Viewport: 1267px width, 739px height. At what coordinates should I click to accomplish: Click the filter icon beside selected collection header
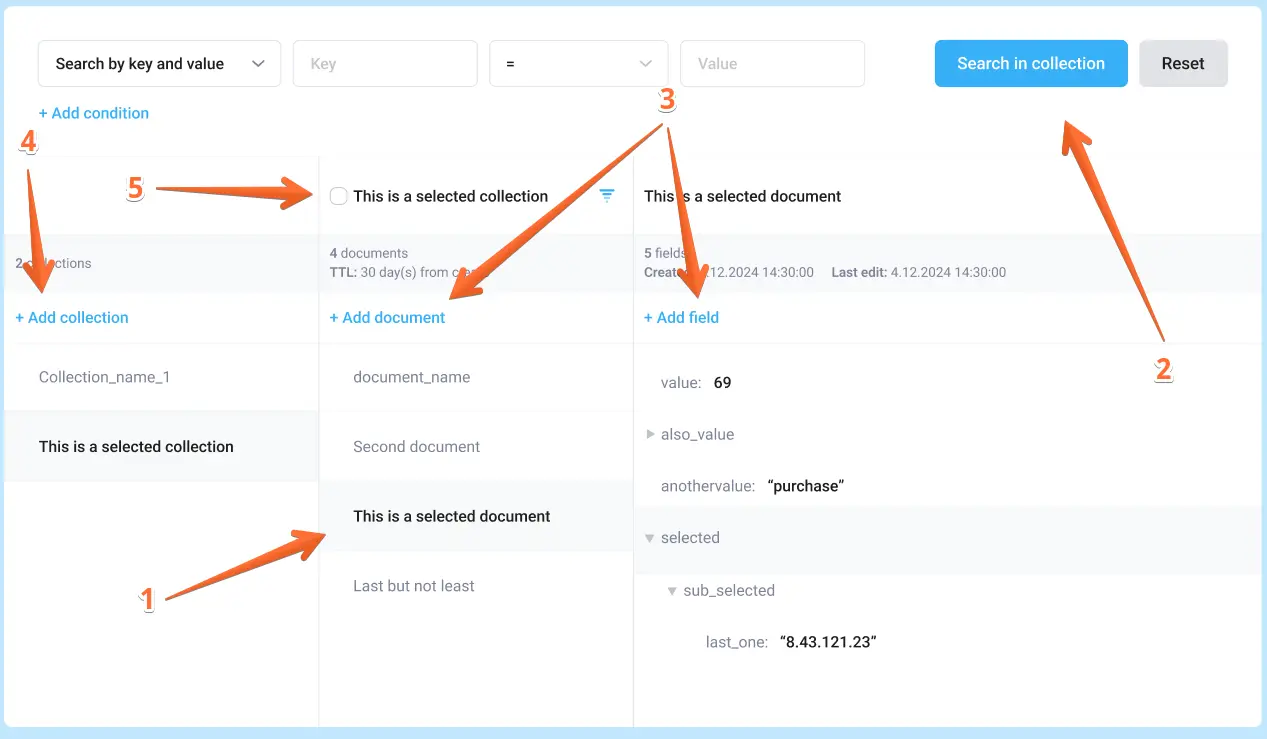click(x=607, y=196)
